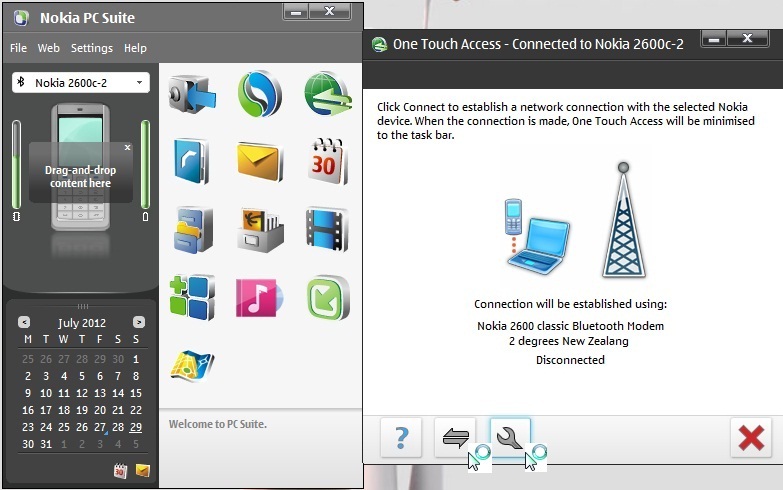Minimize the One Touch Access window
This screenshot has width=783, height=490.
[x=714, y=38]
